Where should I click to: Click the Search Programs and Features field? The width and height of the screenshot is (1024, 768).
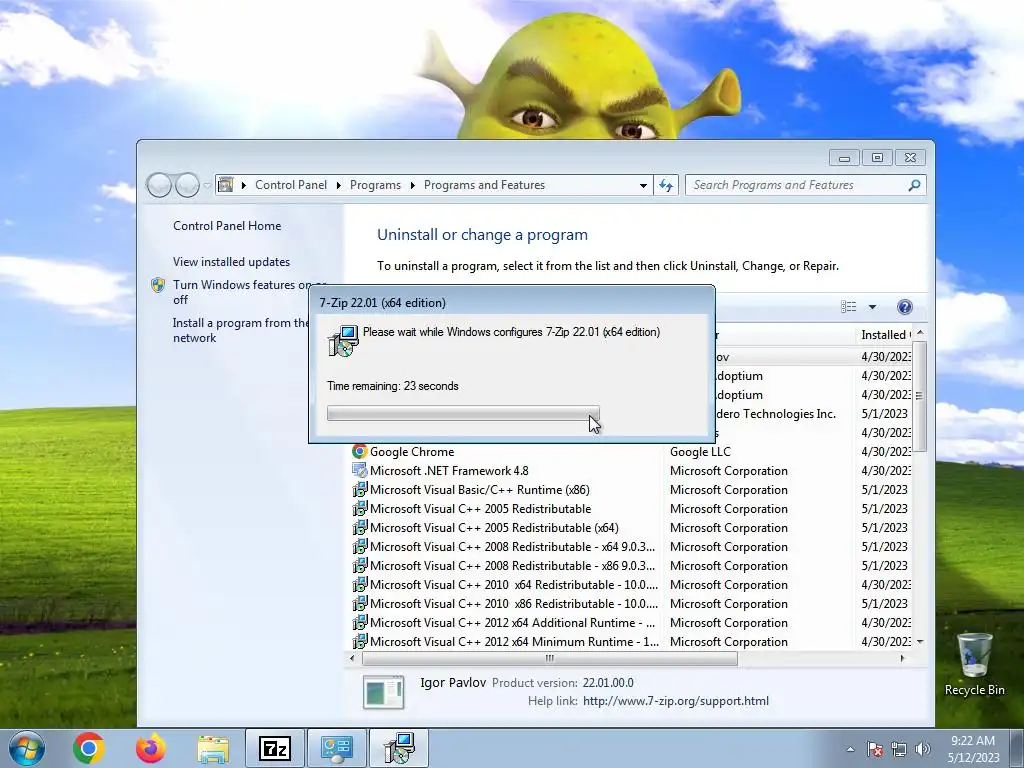point(805,185)
